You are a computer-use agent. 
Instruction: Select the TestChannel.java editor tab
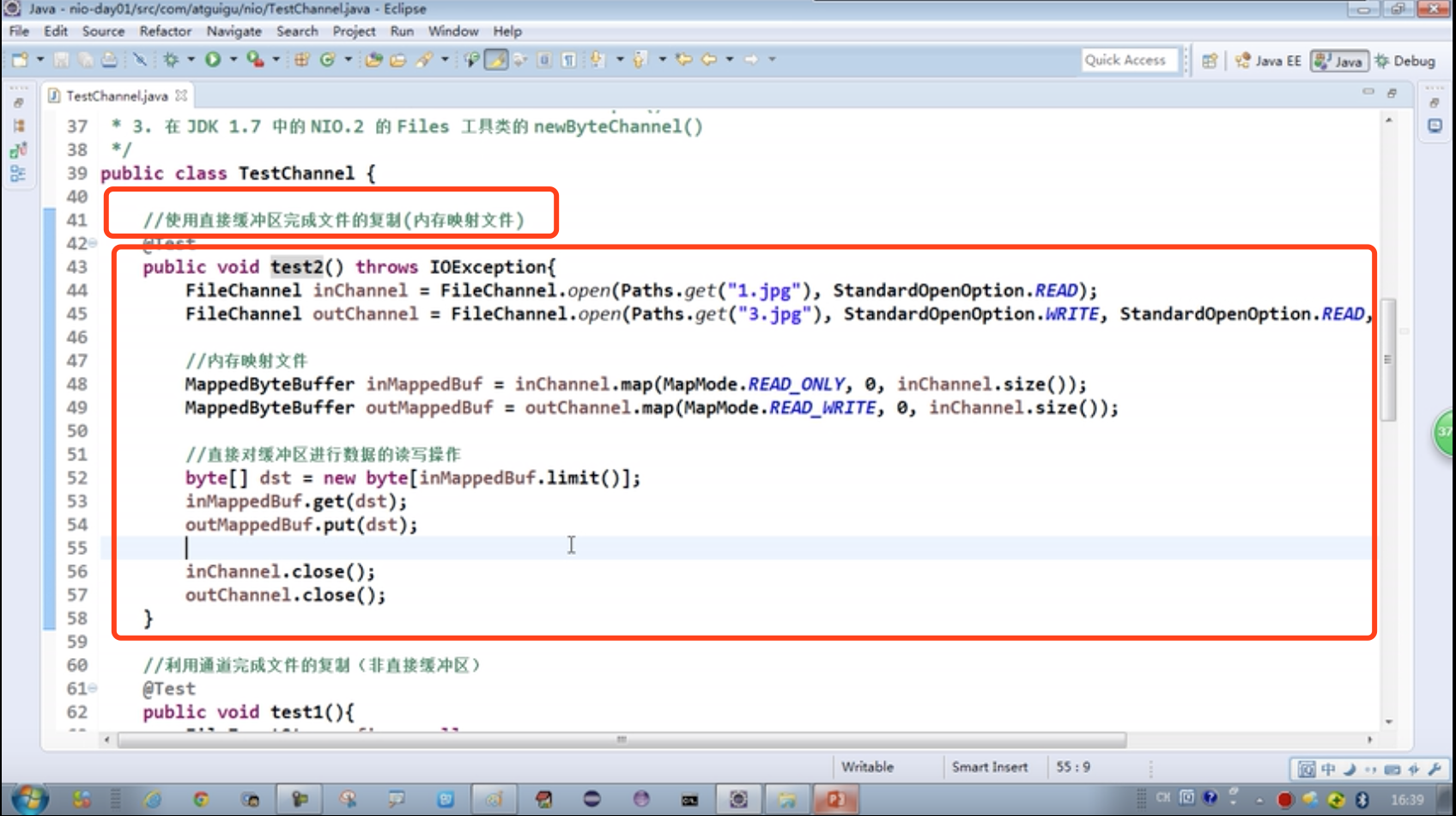click(x=117, y=95)
